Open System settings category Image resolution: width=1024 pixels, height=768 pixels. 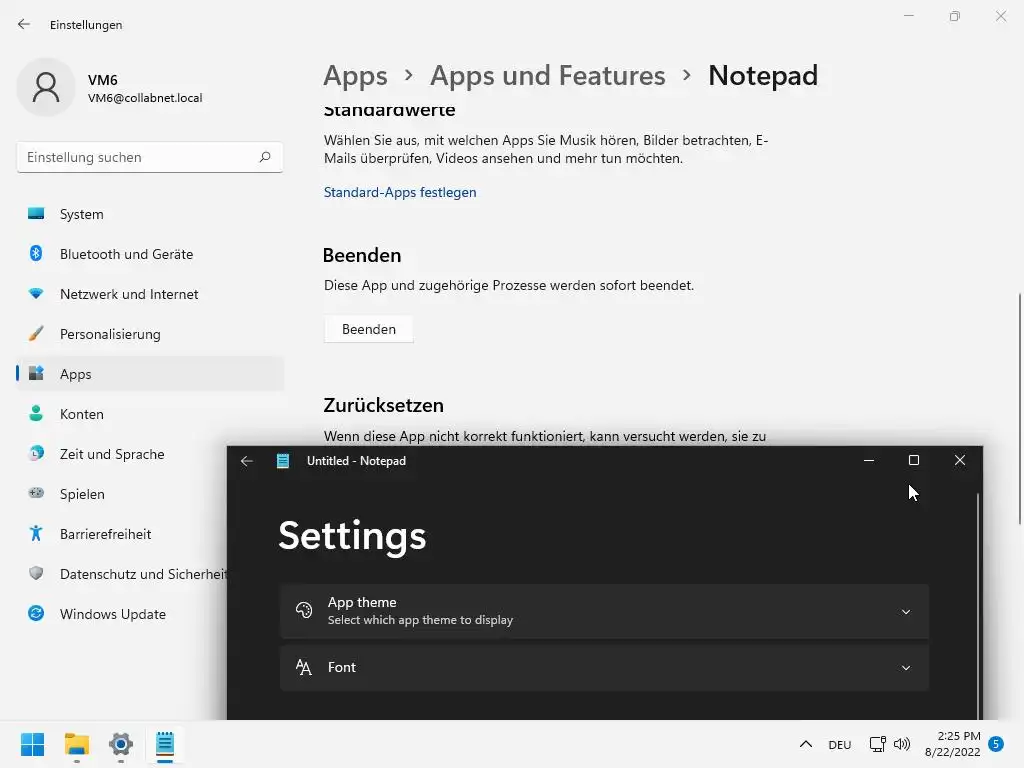(150, 214)
